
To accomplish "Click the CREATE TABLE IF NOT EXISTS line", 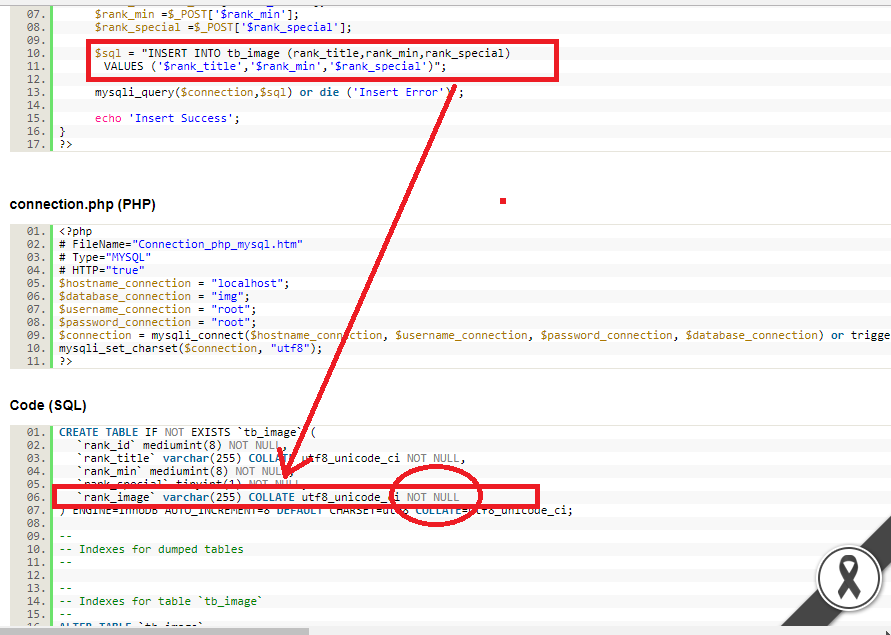I will tap(188, 432).
